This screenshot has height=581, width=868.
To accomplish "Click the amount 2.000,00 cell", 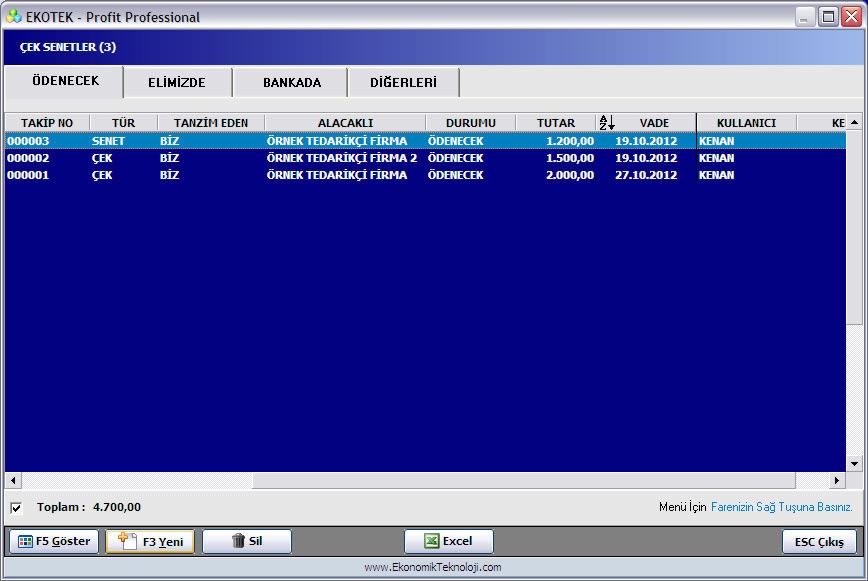I will pos(570,175).
